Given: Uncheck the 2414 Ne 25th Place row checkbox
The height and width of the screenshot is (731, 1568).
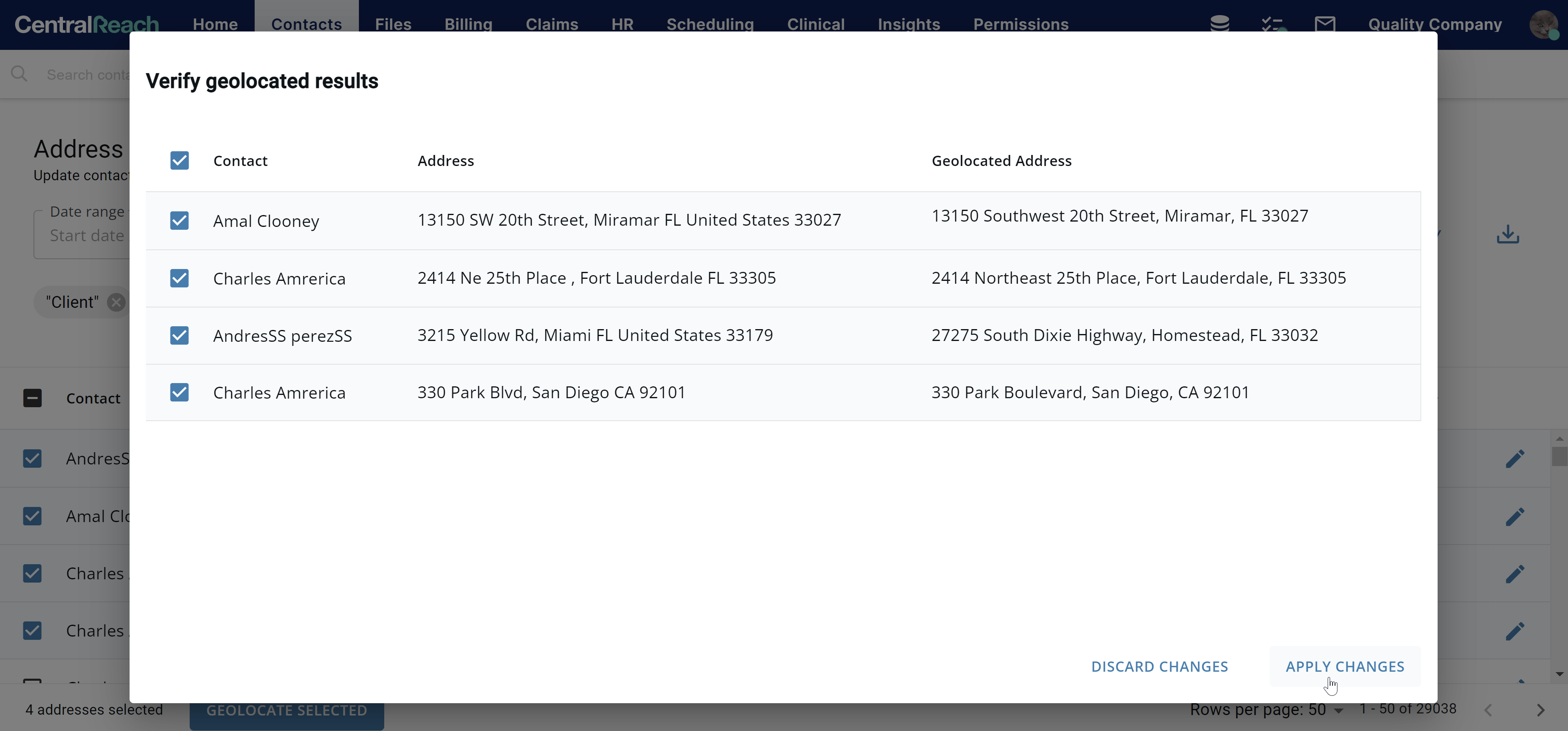Looking at the screenshot, I should click(179, 278).
